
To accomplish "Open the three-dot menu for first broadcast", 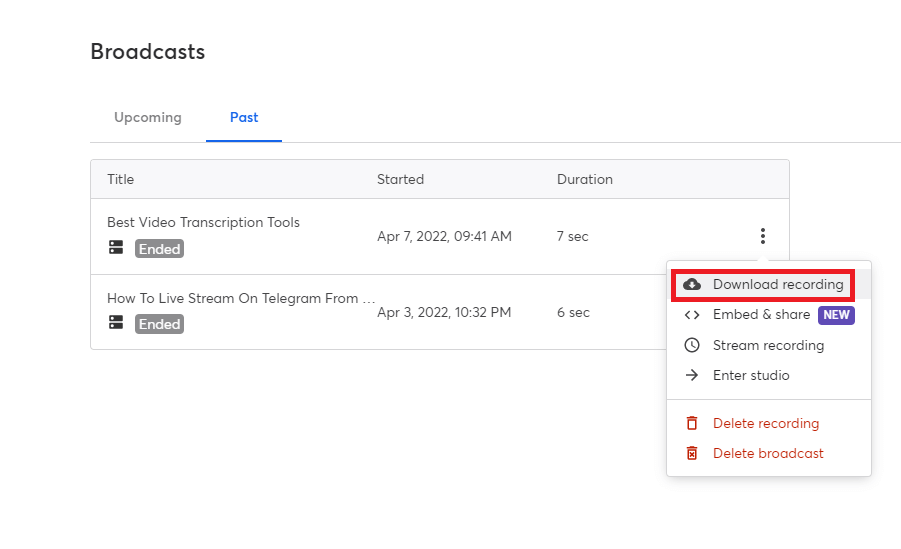I will tap(763, 237).
